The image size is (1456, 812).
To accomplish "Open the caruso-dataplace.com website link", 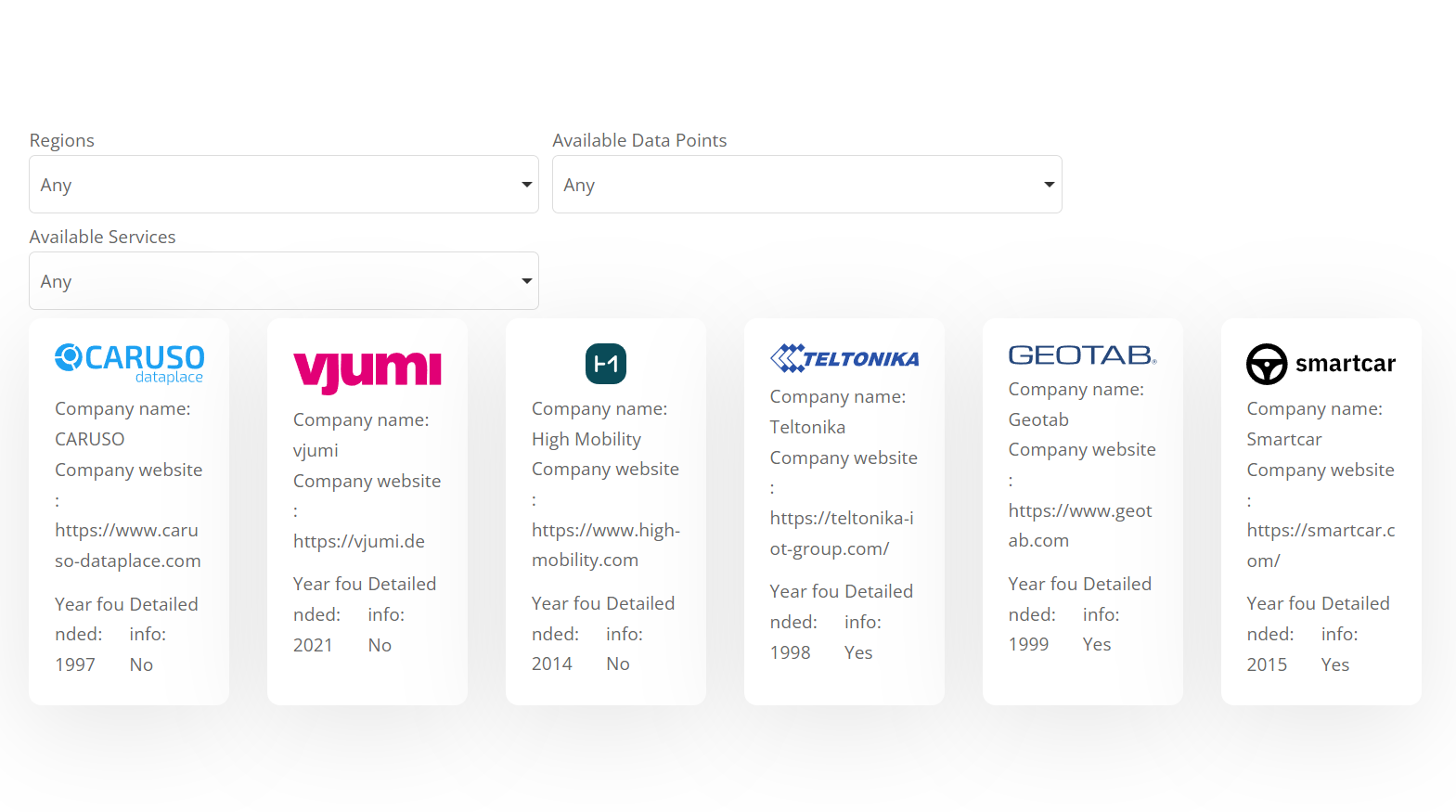I will [x=128, y=546].
